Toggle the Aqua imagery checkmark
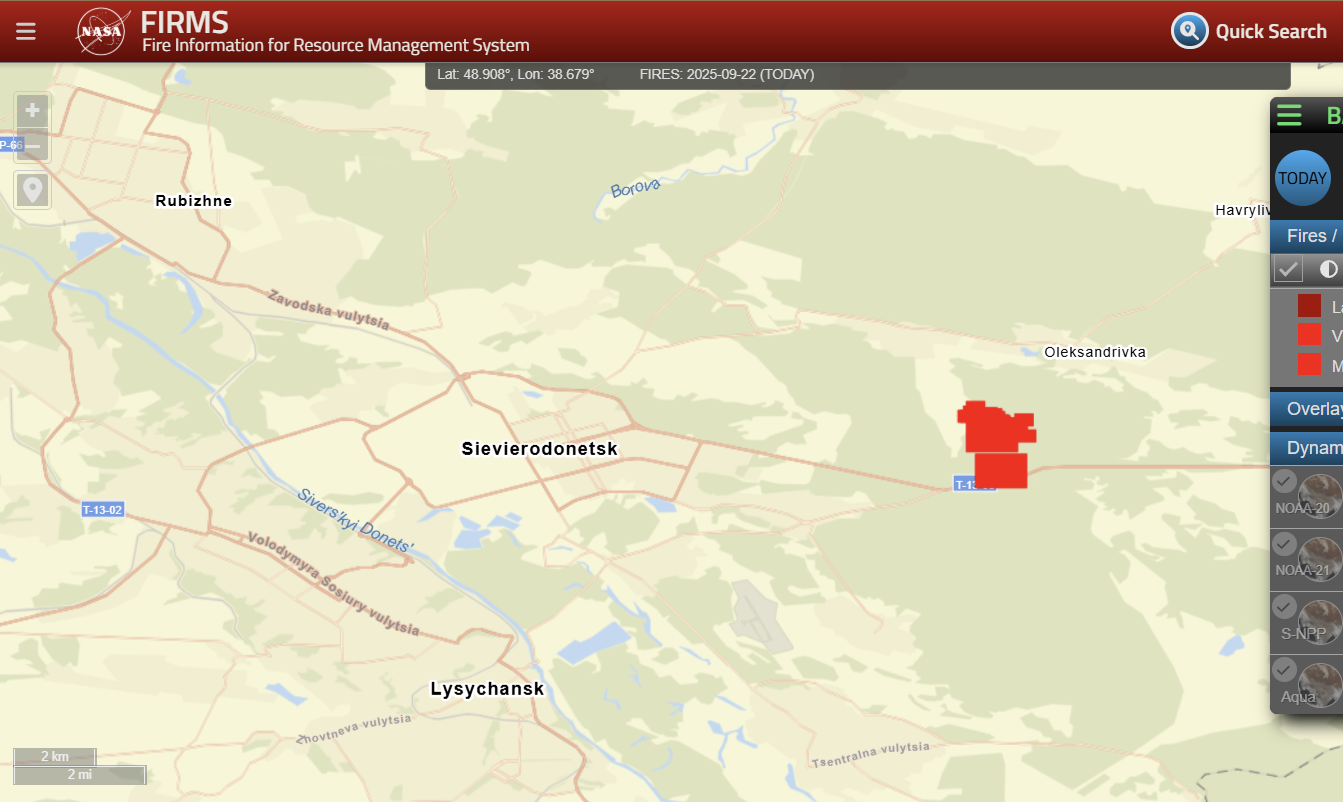Screen dimensions: 1343x802 pos(1285,670)
